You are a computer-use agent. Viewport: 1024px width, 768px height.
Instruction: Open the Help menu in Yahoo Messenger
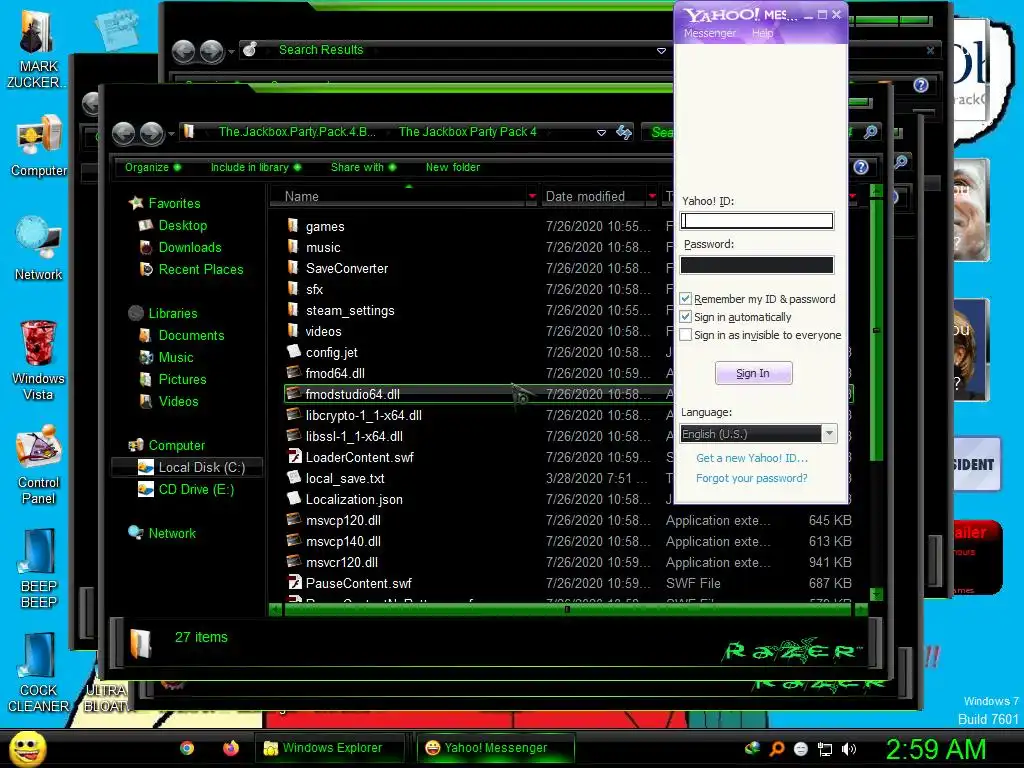tap(762, 33)
